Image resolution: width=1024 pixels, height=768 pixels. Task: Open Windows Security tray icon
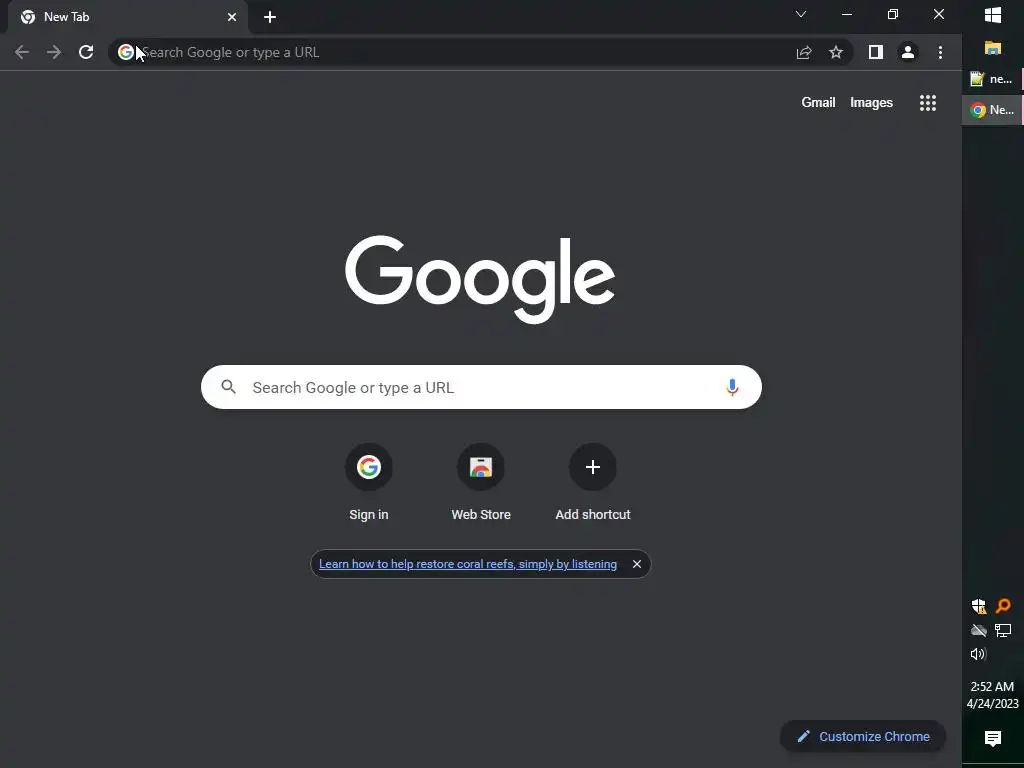click(979, 606)
